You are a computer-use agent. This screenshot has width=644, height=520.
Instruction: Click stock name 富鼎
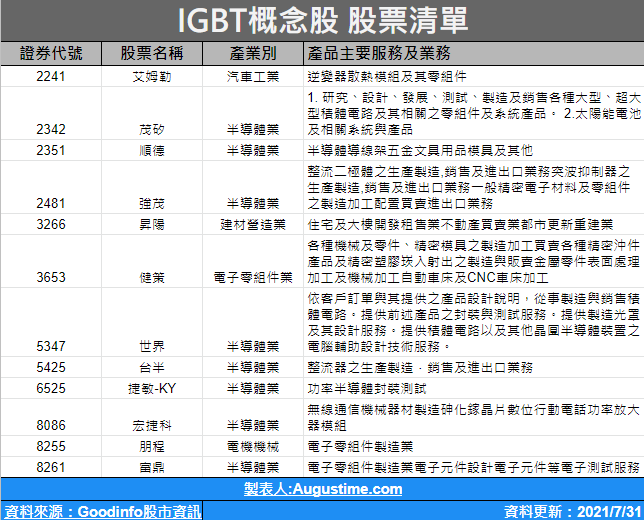pyautogui.click(x=152, y=467)
